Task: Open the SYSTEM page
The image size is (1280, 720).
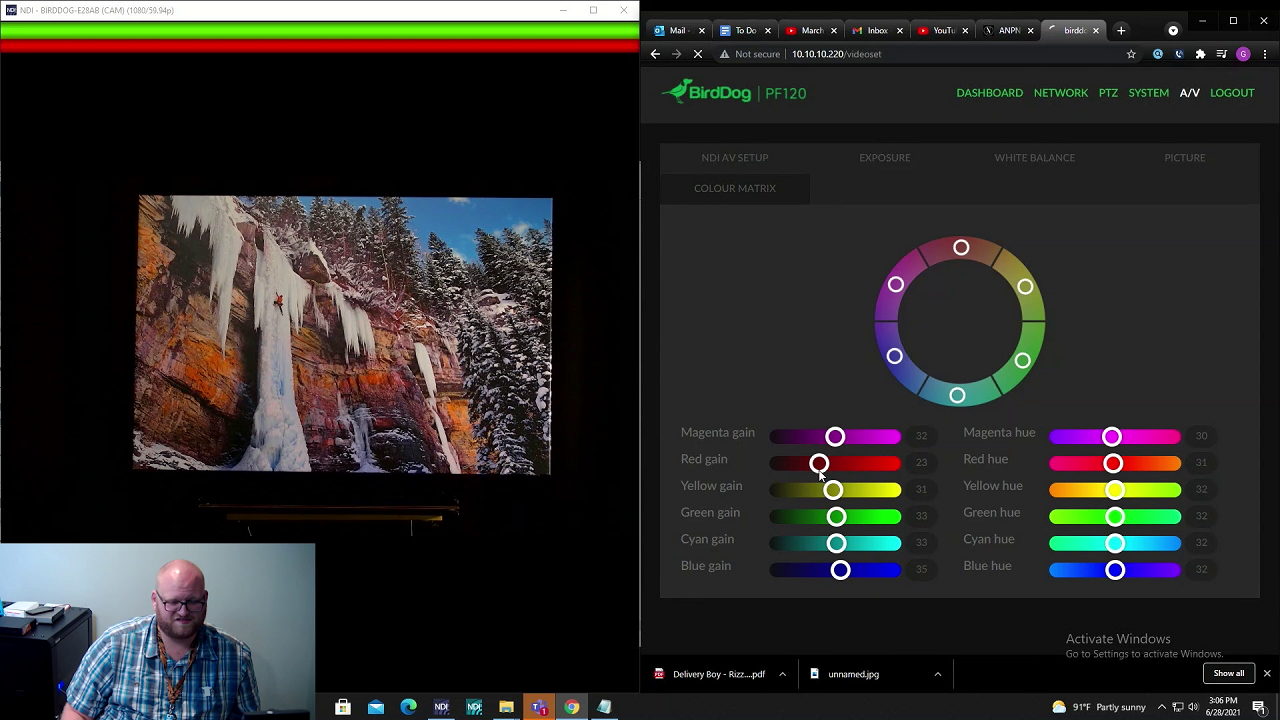Action: pos(1148,93)
